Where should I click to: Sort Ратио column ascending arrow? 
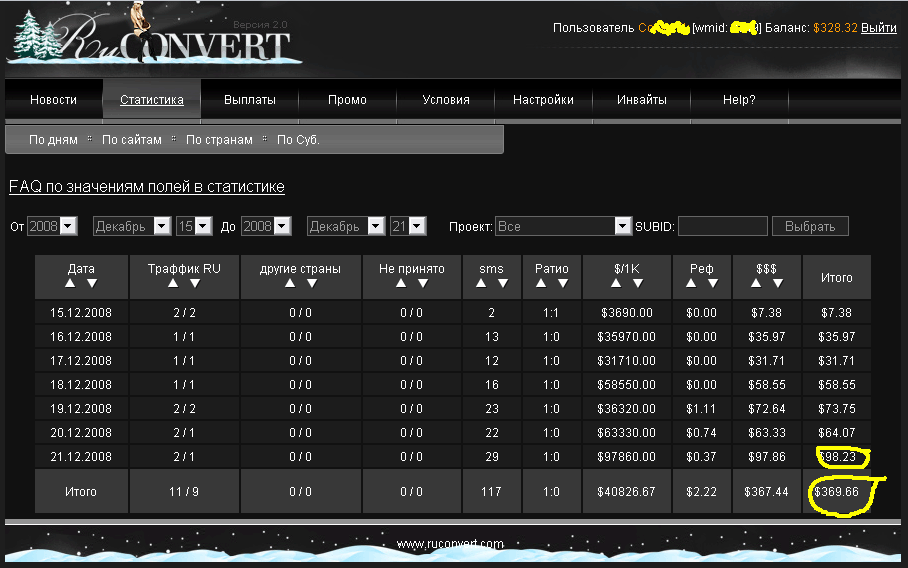[542, 284]
